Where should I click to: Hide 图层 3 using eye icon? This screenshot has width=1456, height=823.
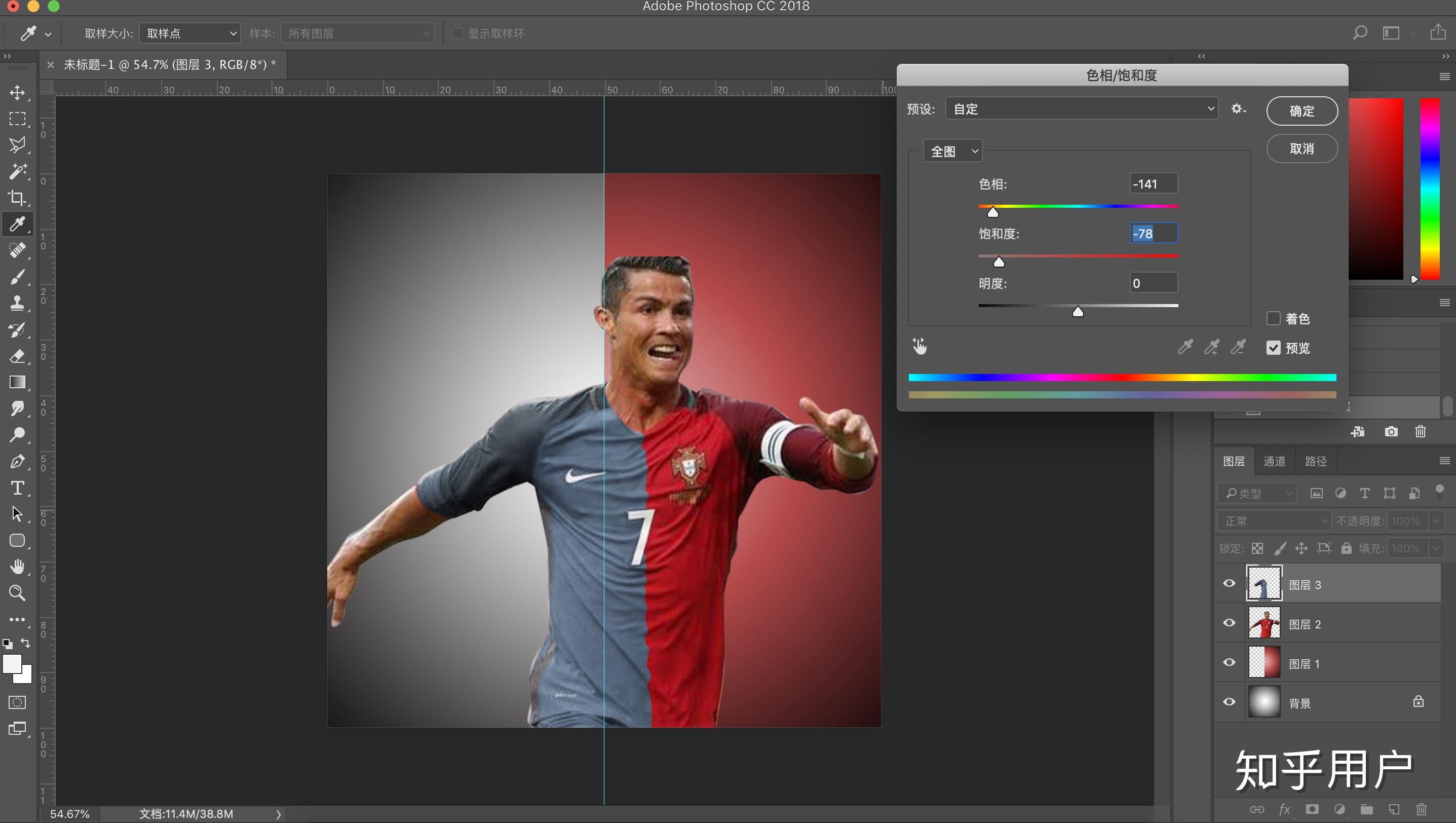[1230, 583]
